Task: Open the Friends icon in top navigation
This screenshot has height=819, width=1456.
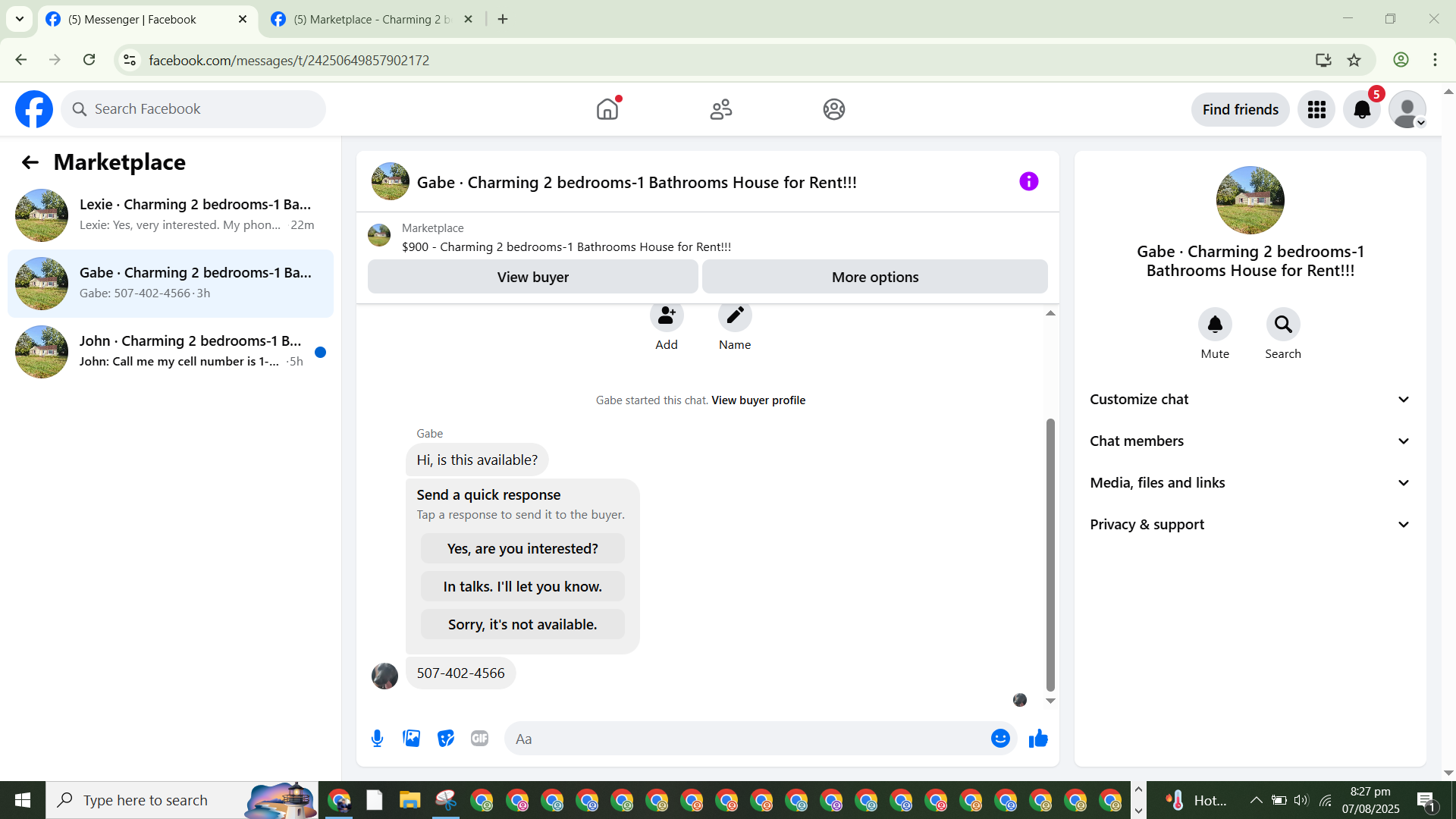Action: coord(721,109)
